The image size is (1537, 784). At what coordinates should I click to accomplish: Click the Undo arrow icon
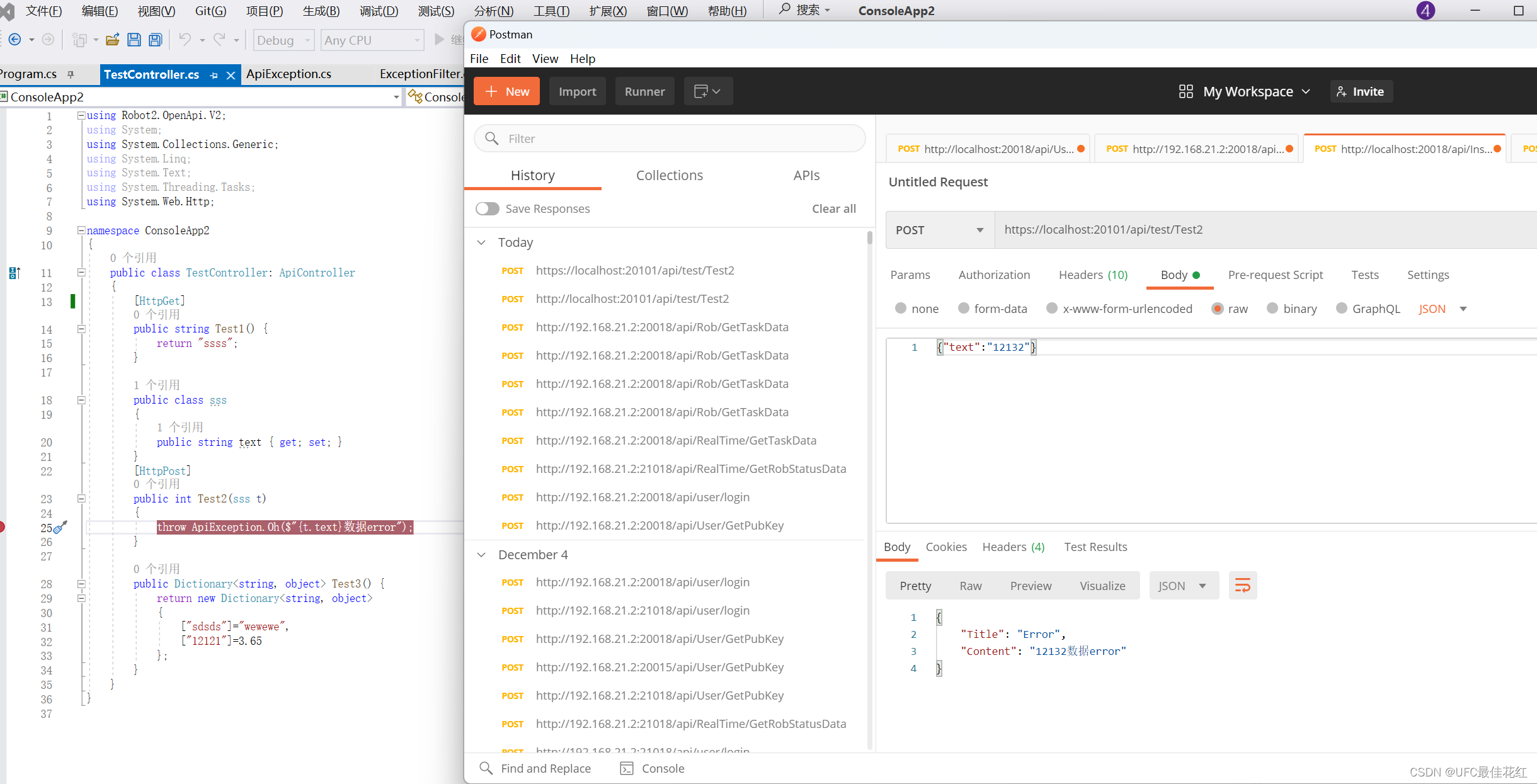tap(185, 40)
